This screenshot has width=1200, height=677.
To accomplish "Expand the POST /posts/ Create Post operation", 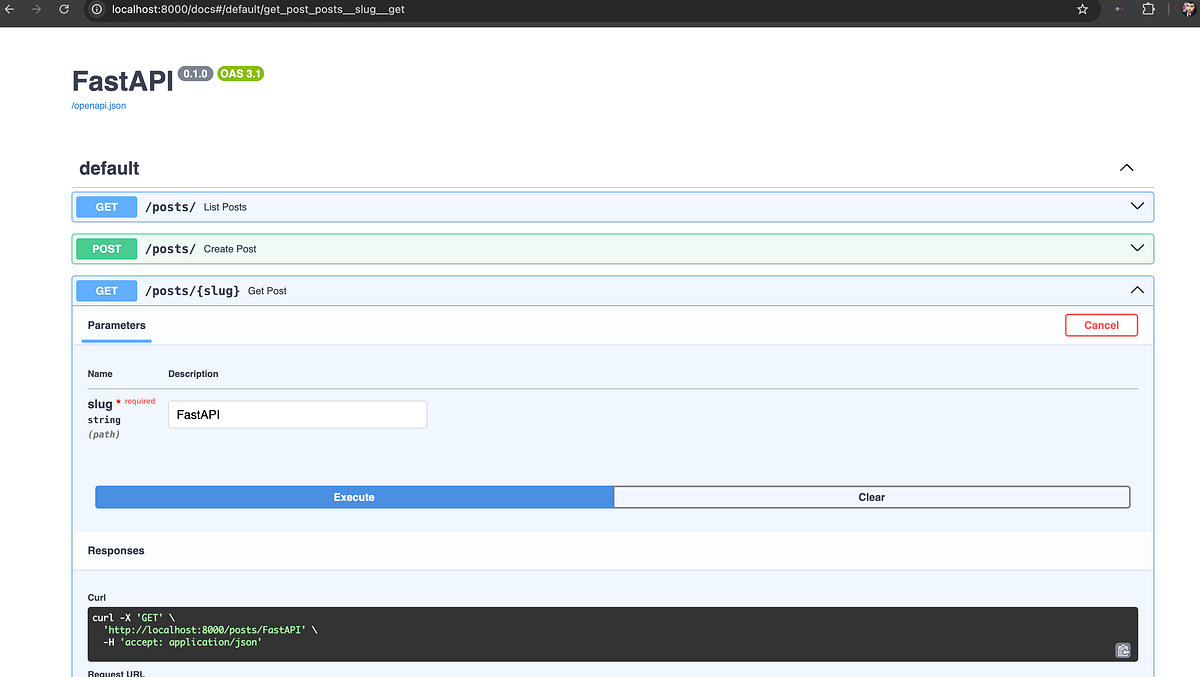I will (1136, 248).
